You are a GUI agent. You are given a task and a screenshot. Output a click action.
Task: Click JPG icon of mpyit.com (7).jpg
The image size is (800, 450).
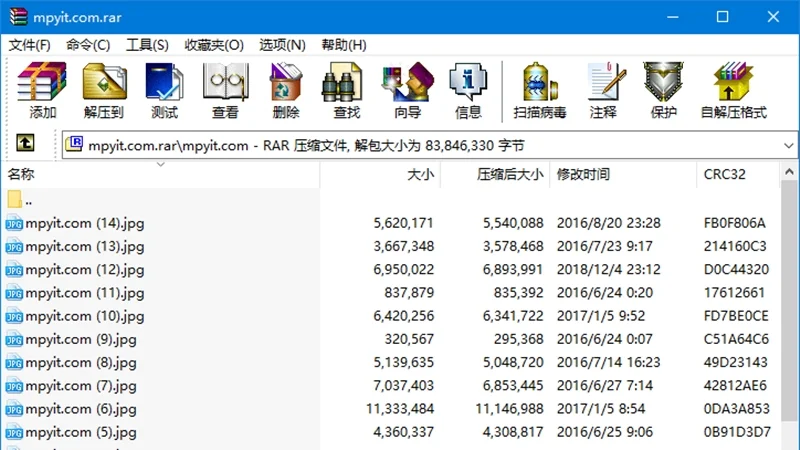(x=14, y=386)
